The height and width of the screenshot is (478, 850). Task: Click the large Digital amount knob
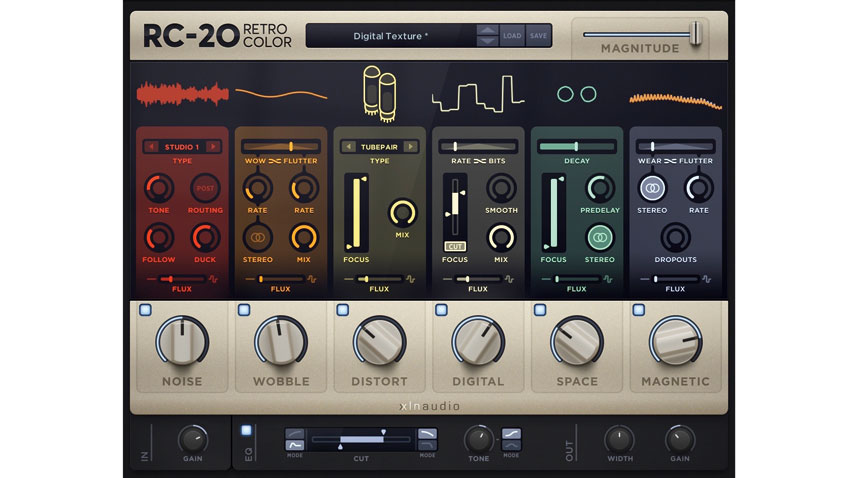click(x=478, y=343)
